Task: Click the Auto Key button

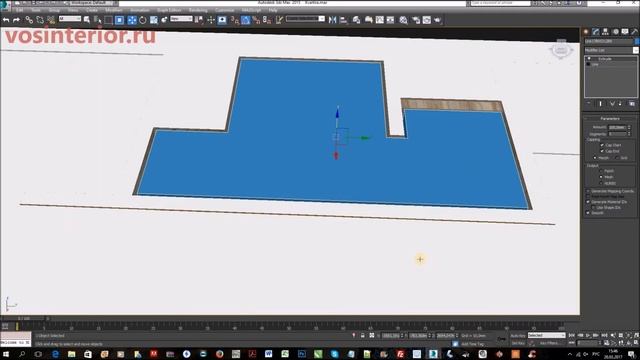Action: coord(518,336)
